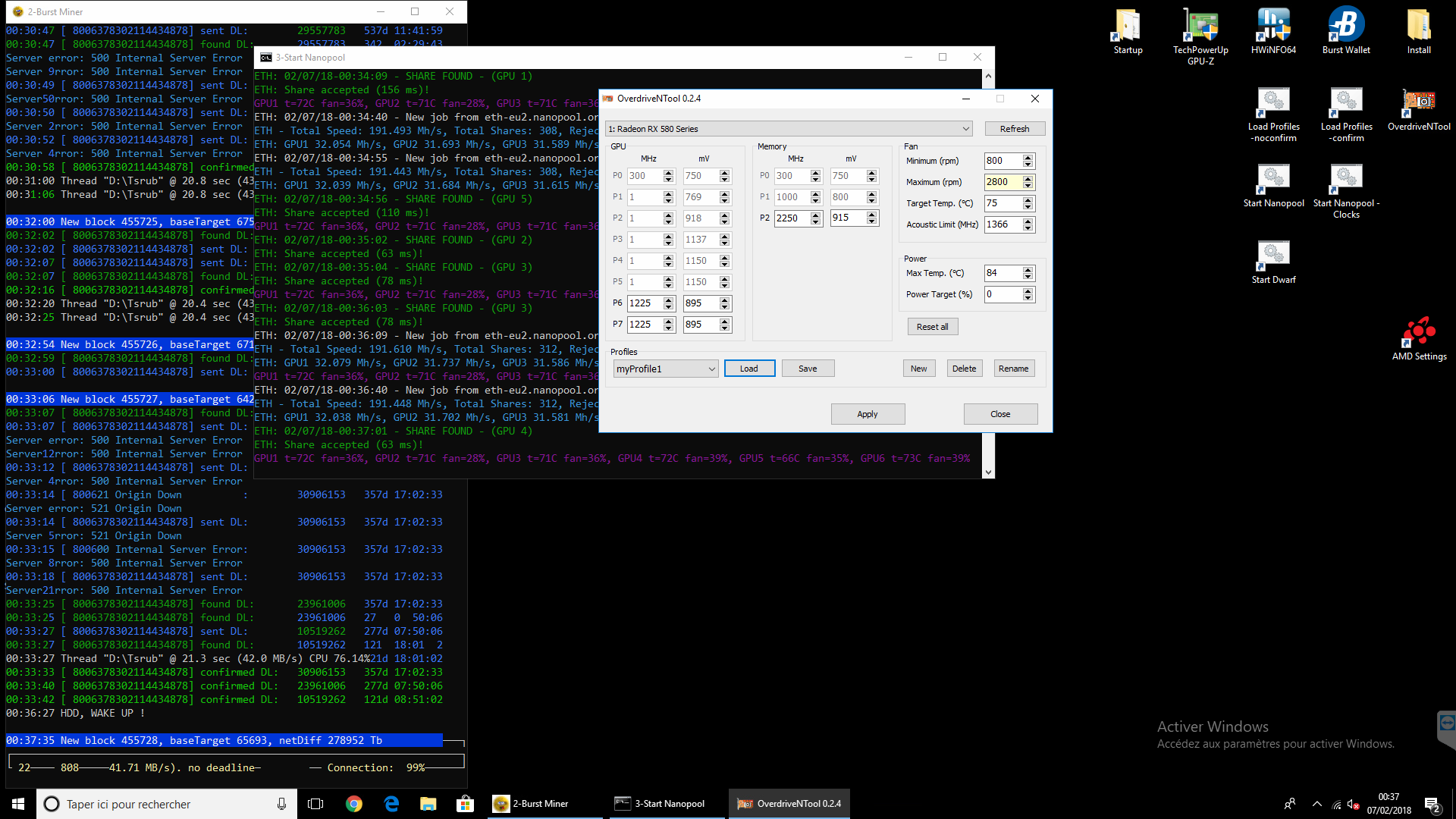Run the Load Profiles -confirm shortcut
The image size is (1456, 819).
click(1346, 115)
